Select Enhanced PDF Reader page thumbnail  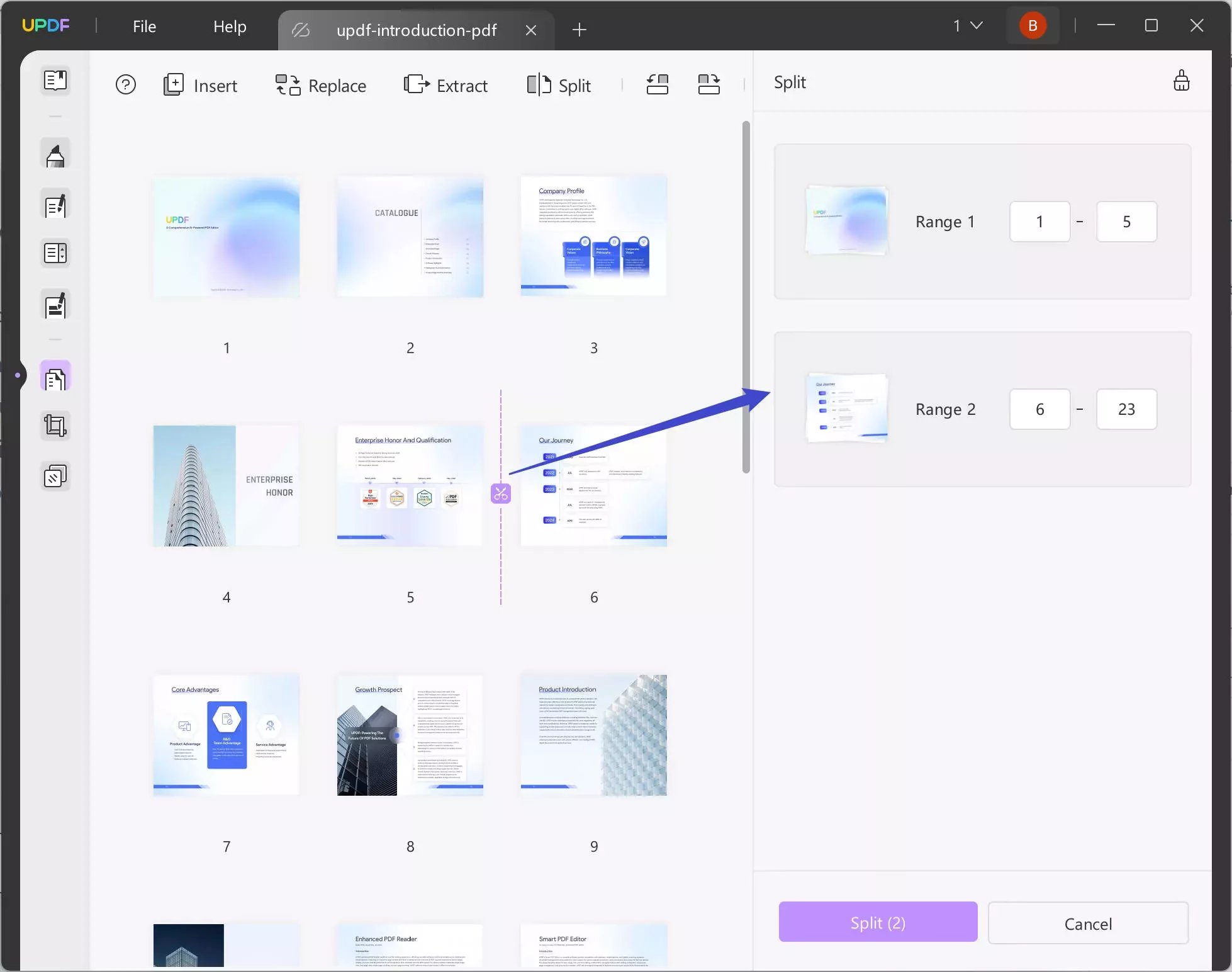click(x=410, y=946)
